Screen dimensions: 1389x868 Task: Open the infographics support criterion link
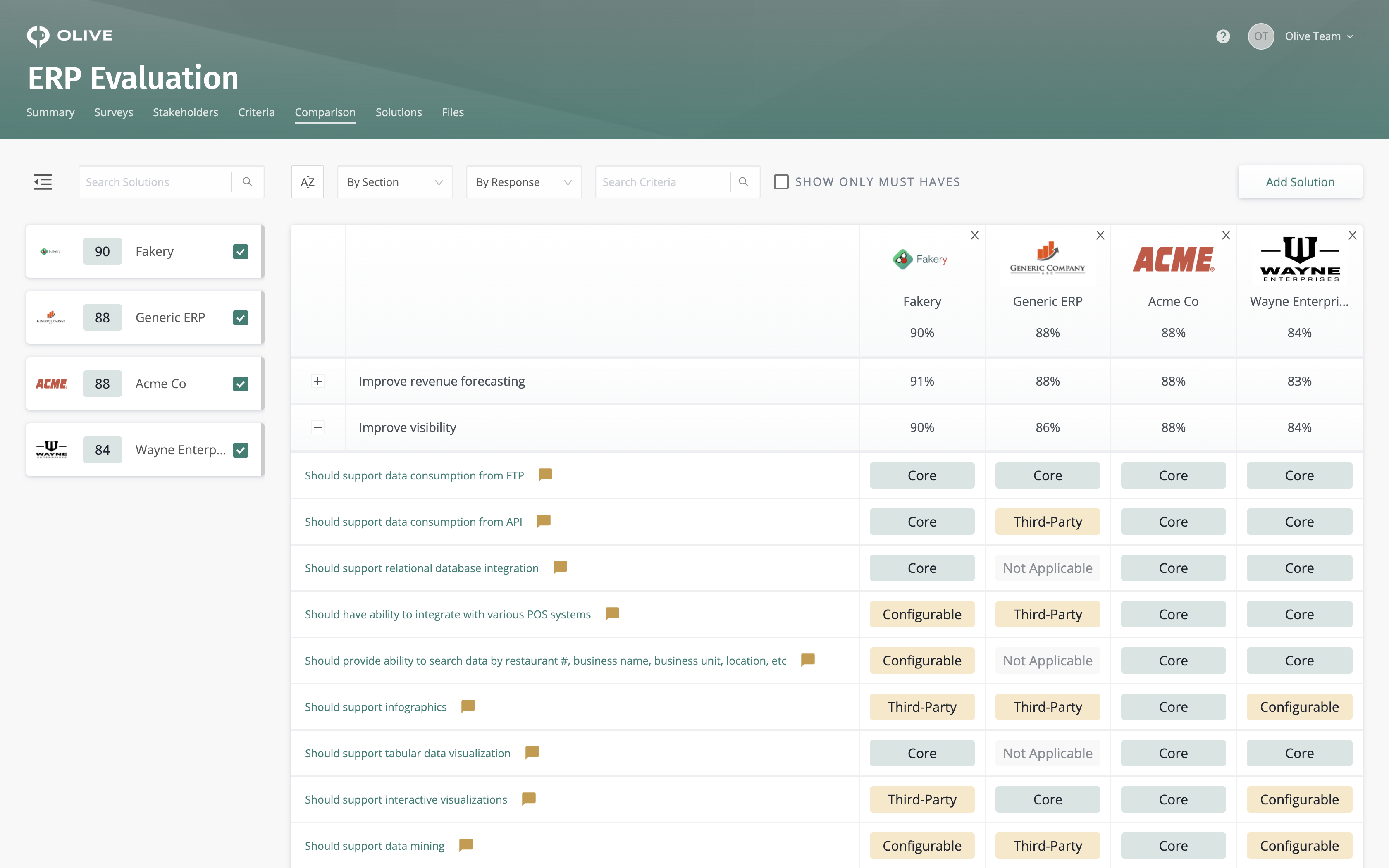(x=375, y=707)
